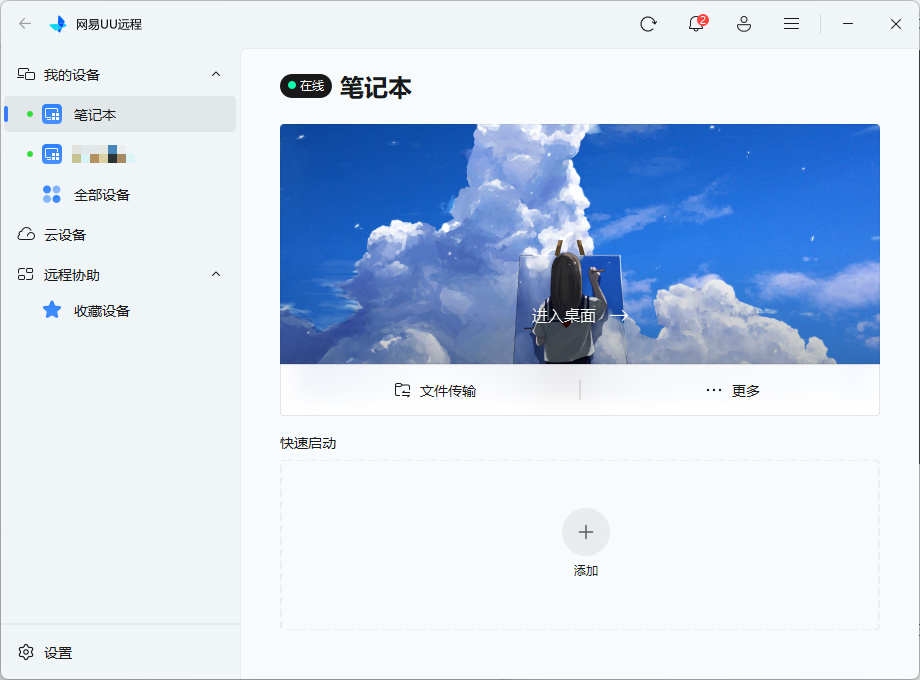Click the star icon for 收藏设备
Image resolution: width=920 pixels, height=680 pixels.
tap(52, 310)
